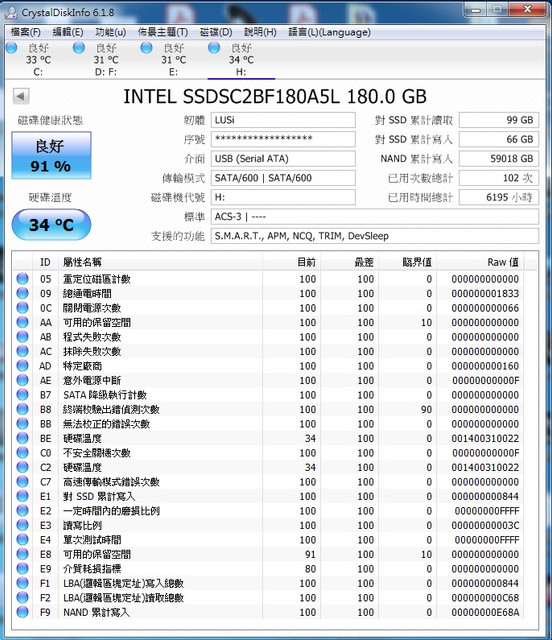Viewport: 552px width, 640px height.
Task: Open the 編輯(E) menu
Action: pos(68,32)
